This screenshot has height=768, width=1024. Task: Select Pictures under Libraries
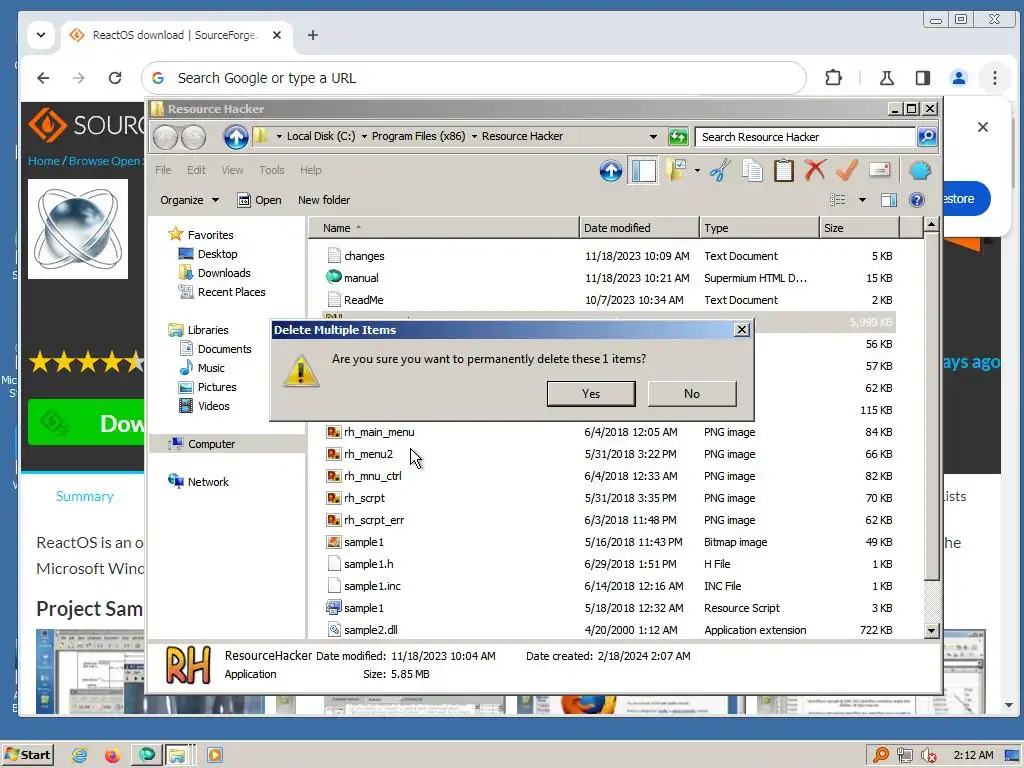pyautogui.click(x=217, y=387)
